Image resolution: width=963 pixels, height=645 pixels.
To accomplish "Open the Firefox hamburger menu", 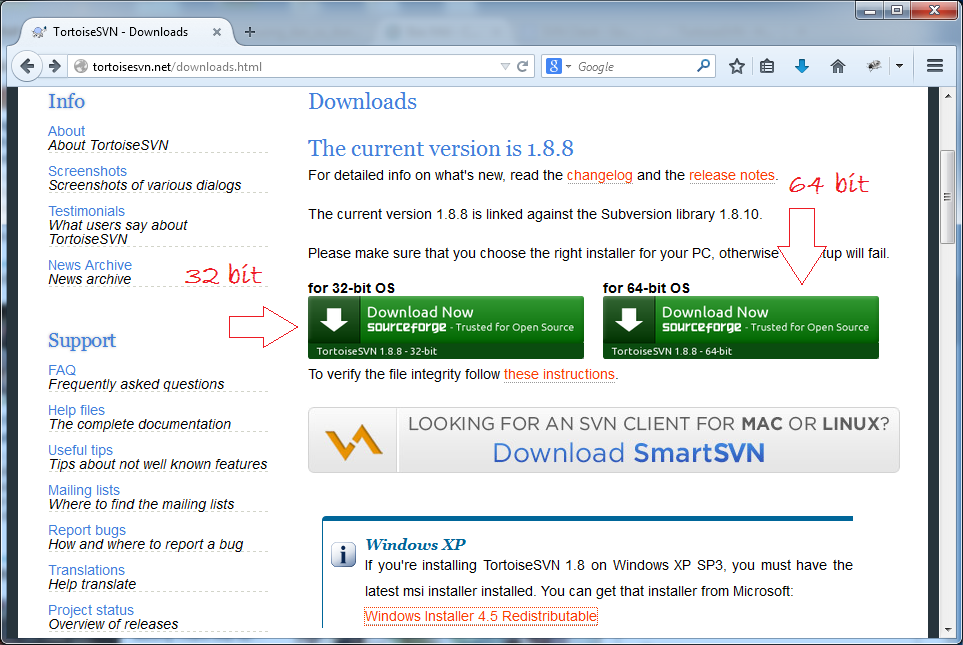I will point(935,66).
